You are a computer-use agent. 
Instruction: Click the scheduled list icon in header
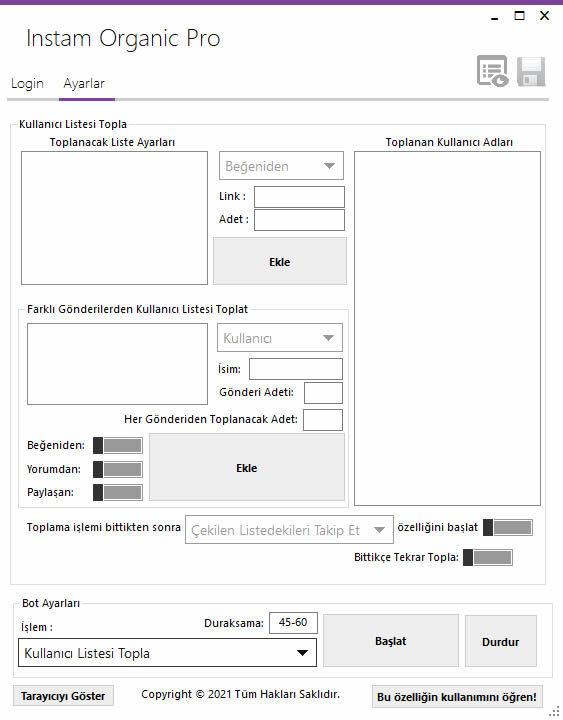tap(492, 71)
